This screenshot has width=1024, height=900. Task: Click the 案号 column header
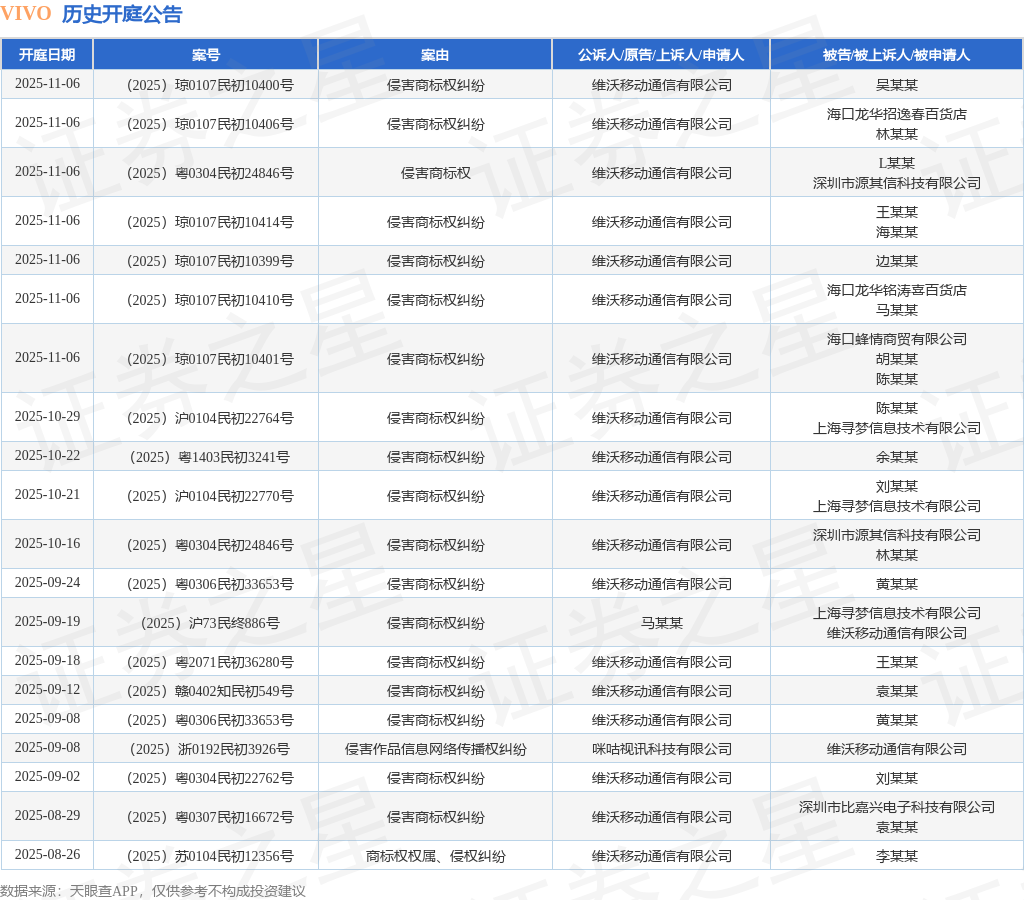tap(206, 55)
